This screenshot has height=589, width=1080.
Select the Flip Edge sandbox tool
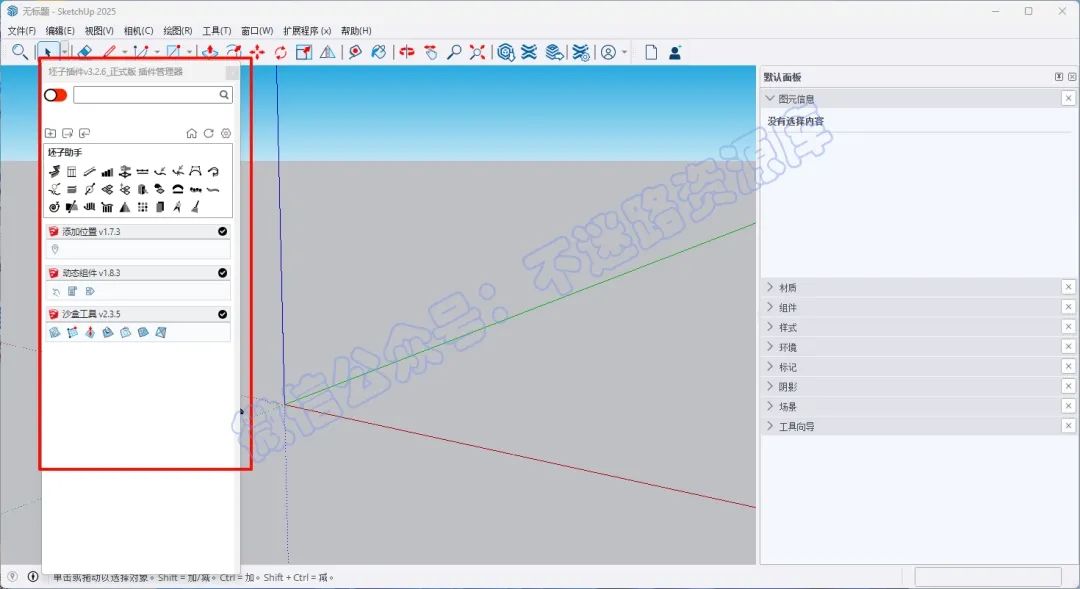pyautogui.click(x=160, y=332)
